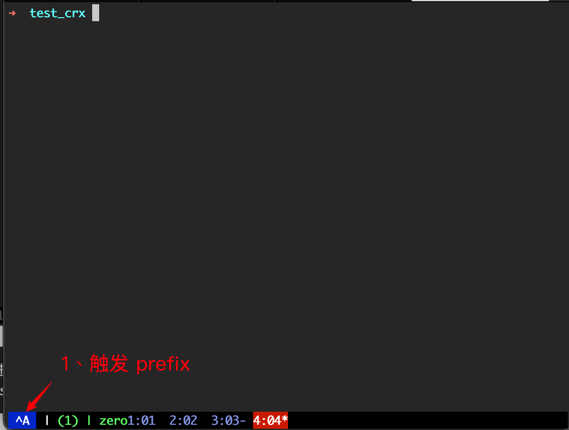569x430 pixels.
Task: Click the test_crx directory name in prompt
Action: point(57,13)
